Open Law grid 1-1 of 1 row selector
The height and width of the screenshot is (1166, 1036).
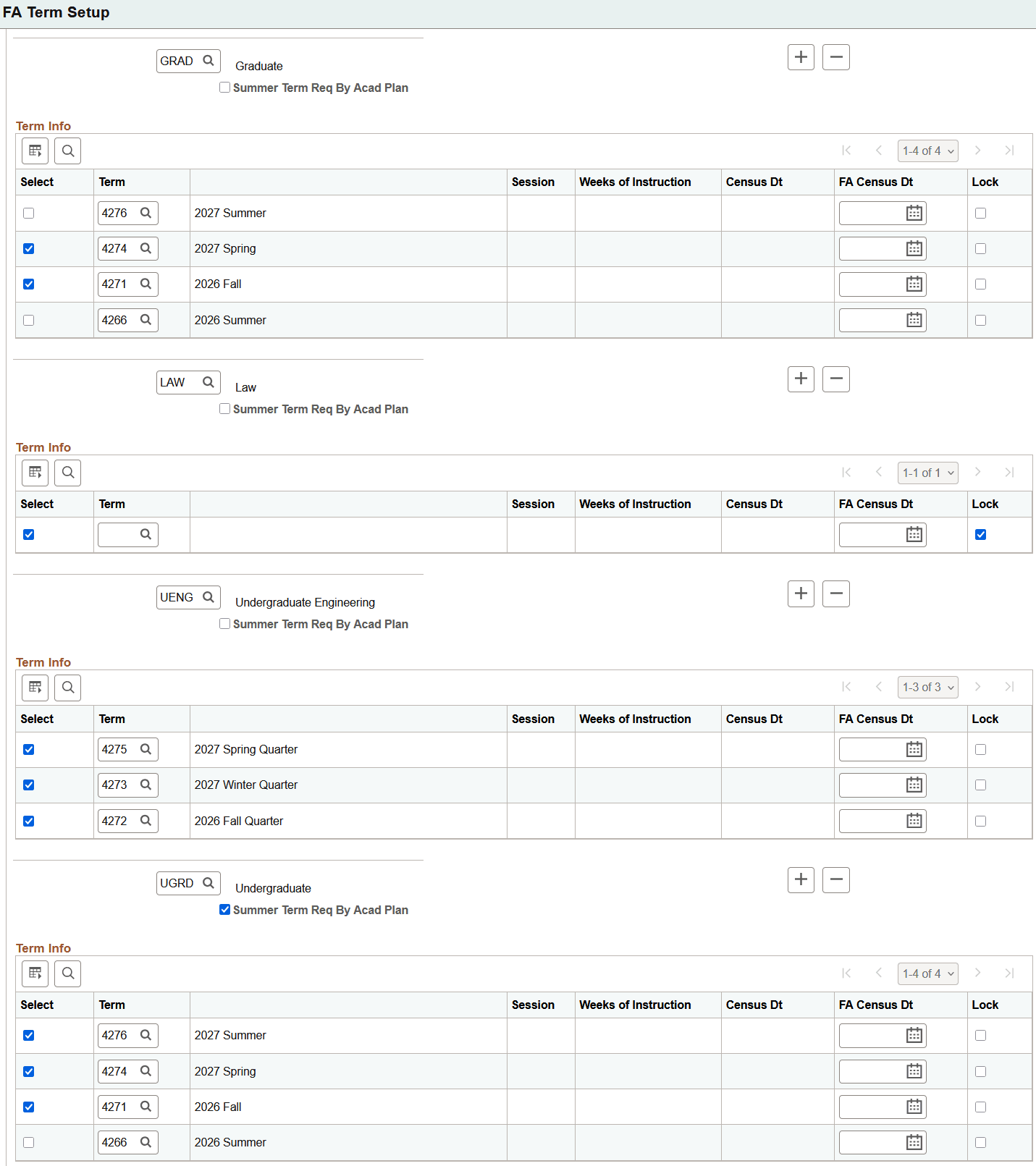coord(928,473)
